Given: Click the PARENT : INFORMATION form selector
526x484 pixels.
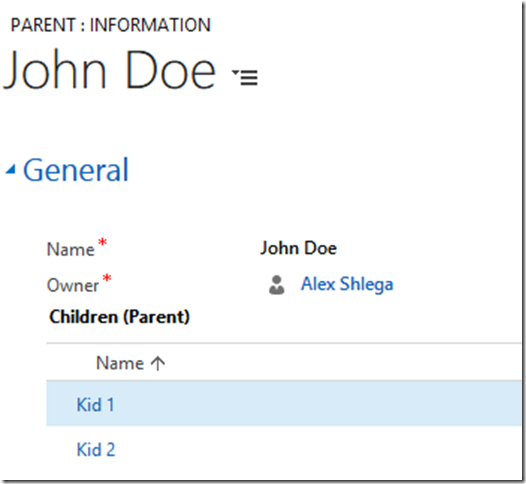Looking at the screenshot, I should point(111,25).
